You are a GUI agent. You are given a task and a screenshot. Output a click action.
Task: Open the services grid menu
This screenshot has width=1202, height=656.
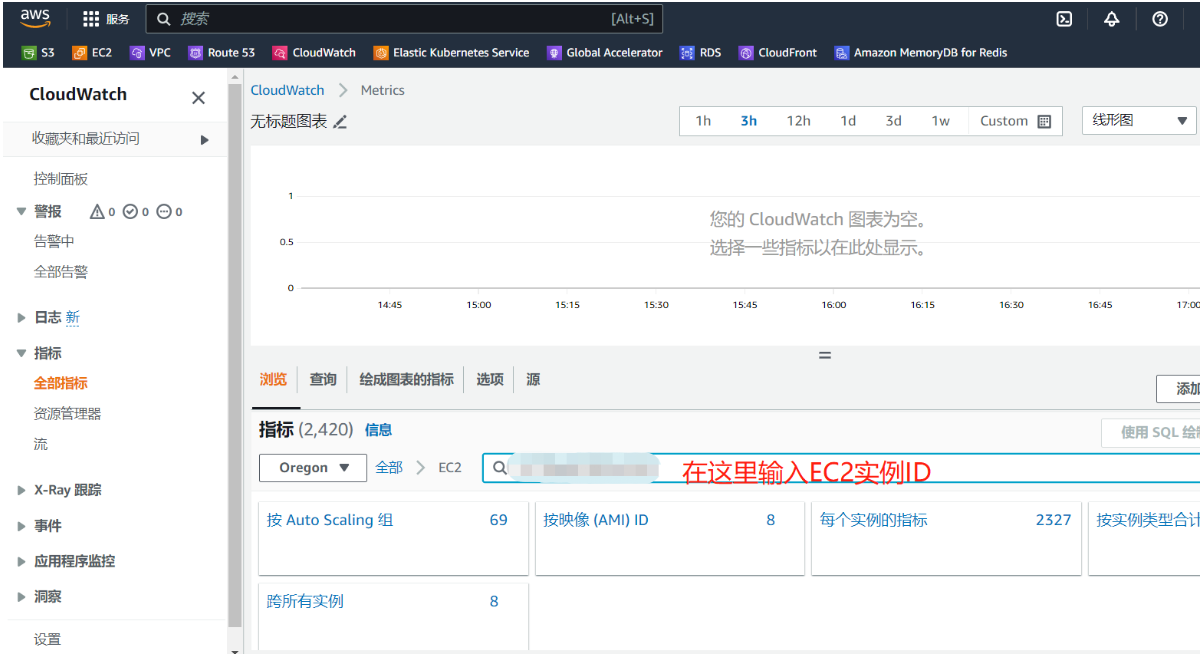pyautogui.click(x=91, y=19)
